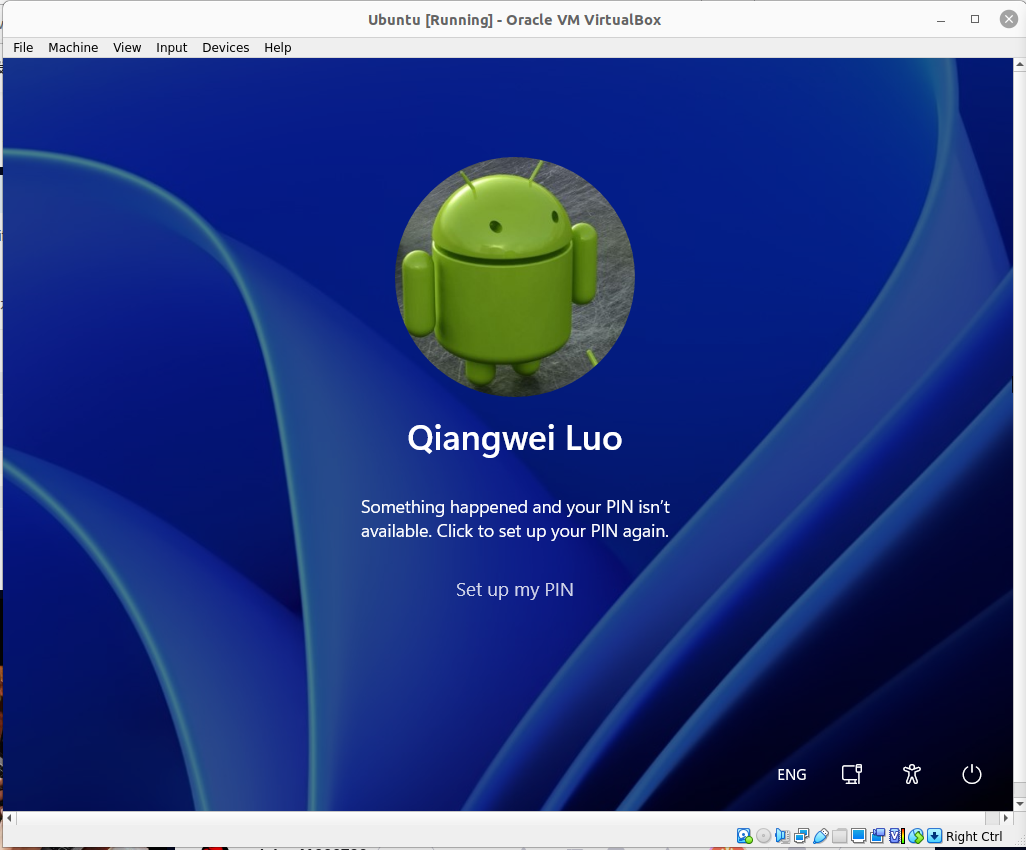The height and width of the screenshot is (850, 1026).
Task: Click the audio status icon
Action: (x=783, y=836)
